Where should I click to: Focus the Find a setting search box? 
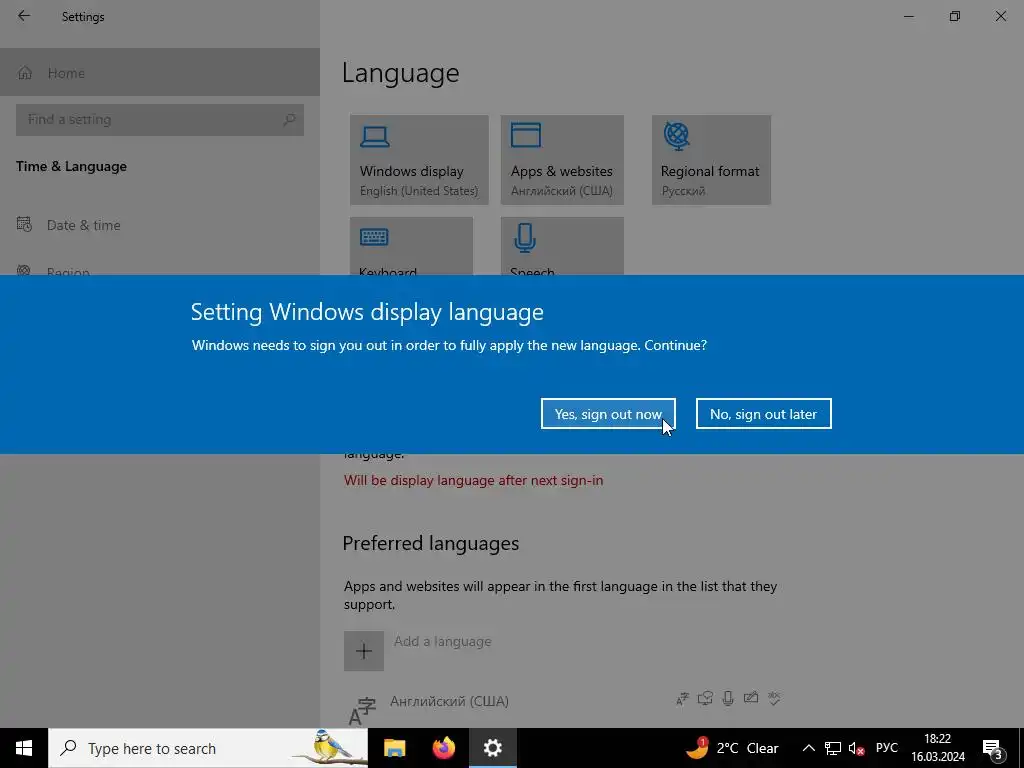(159, 120)
